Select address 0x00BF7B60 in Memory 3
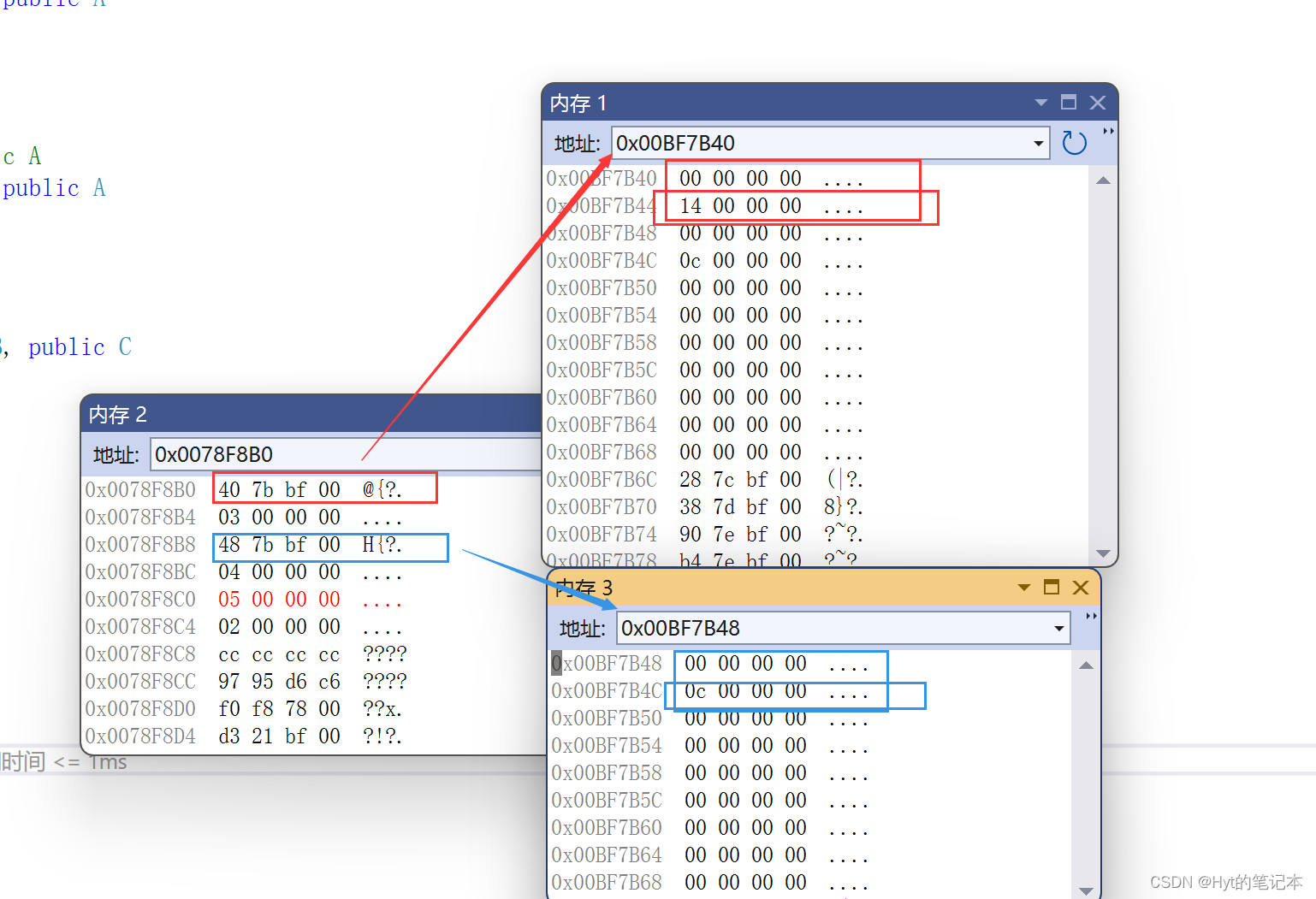Image resolution: width=1316 pixels, height=899 pixels. pos(607,828)
